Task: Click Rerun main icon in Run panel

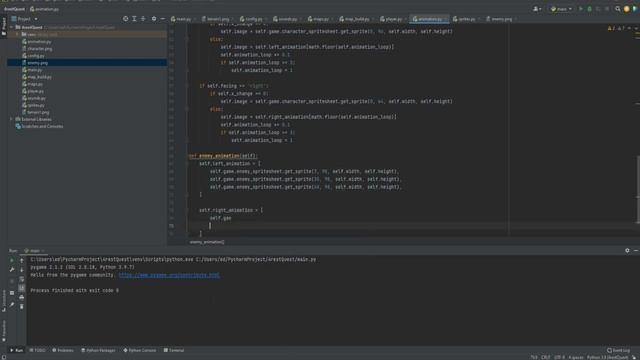Action: 12,260
